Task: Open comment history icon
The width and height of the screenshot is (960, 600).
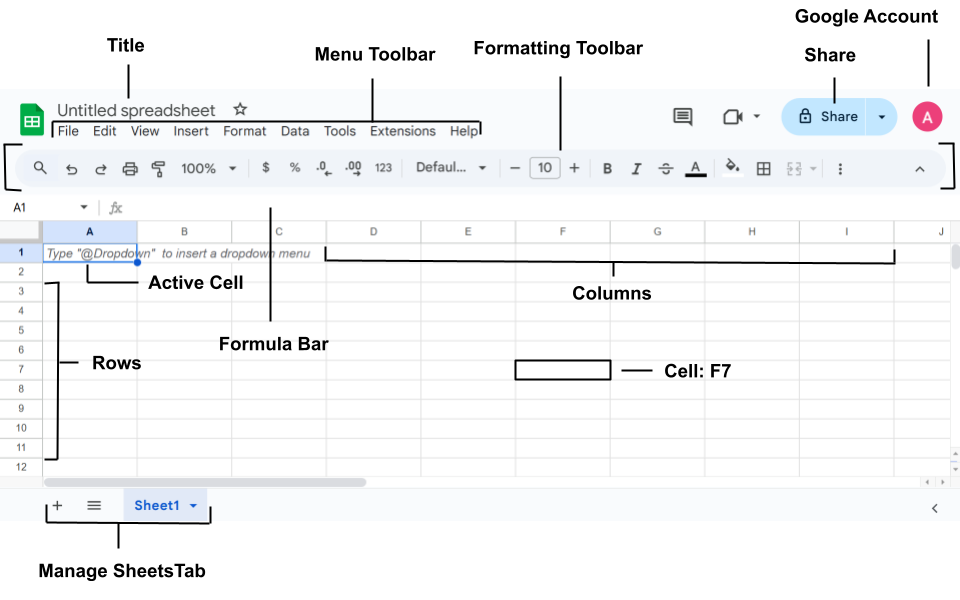Action: point(682,117)
